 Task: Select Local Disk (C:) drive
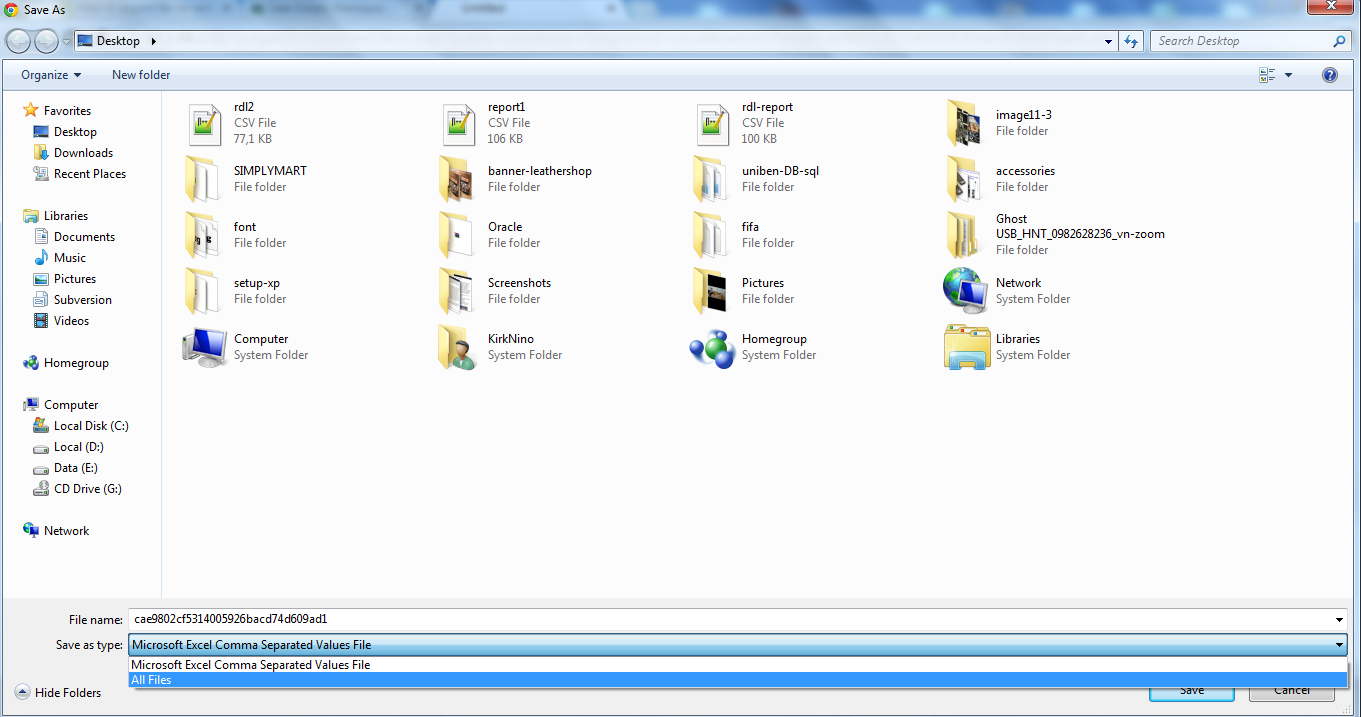coord(91,426)
